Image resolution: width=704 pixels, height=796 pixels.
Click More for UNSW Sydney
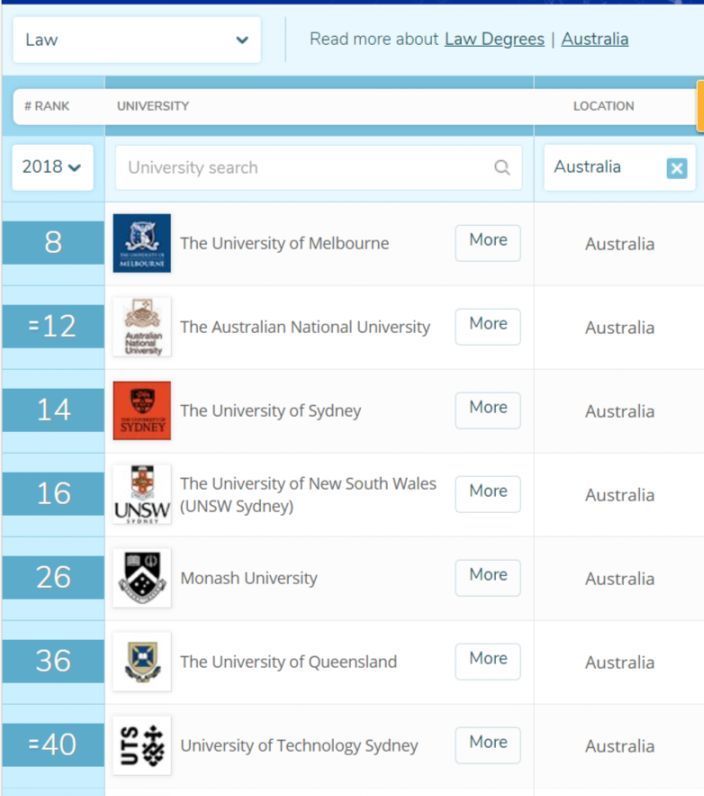[488, 494]
